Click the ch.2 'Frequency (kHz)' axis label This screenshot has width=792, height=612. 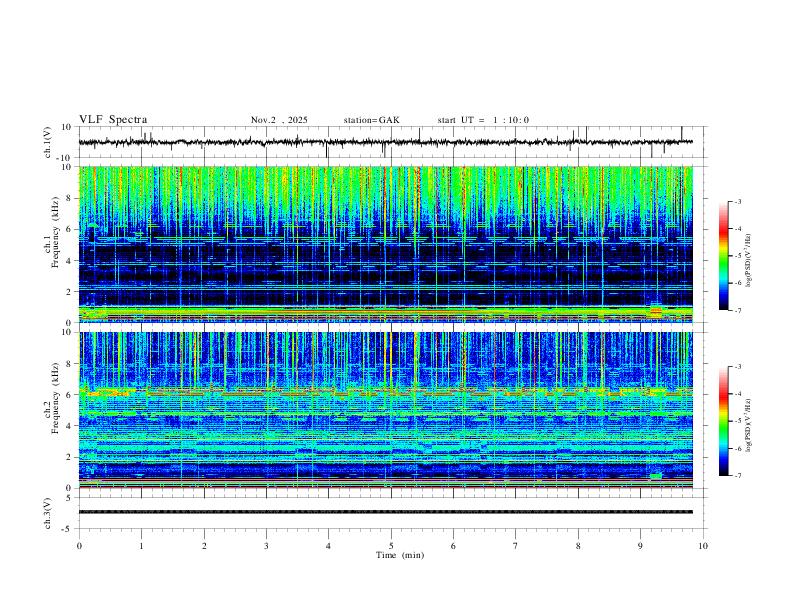[55, 397]
